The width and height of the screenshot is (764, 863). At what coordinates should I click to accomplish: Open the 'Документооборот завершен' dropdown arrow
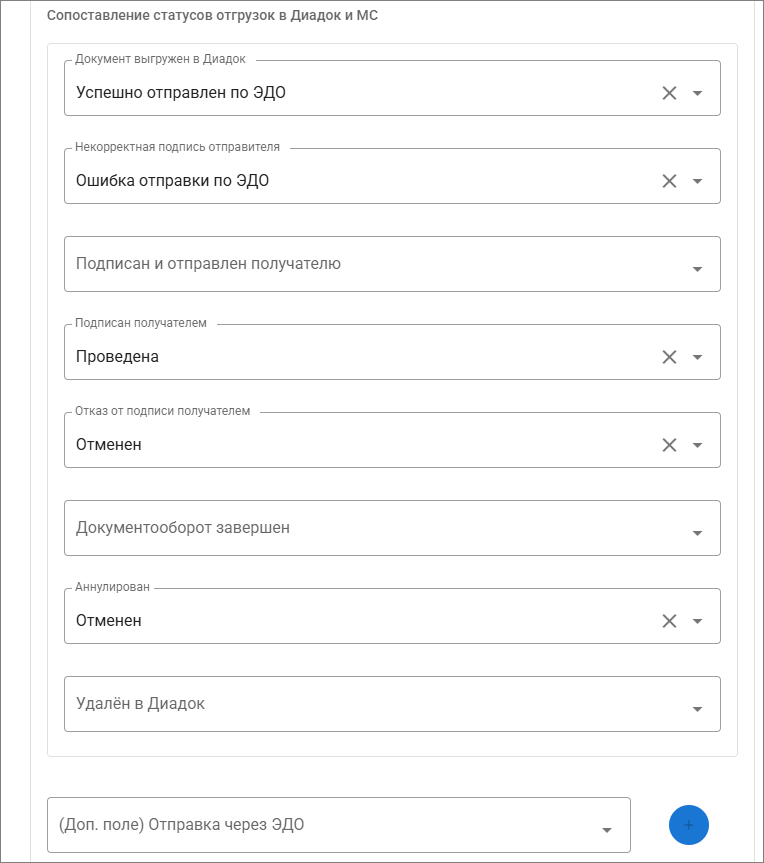[698, 533]
